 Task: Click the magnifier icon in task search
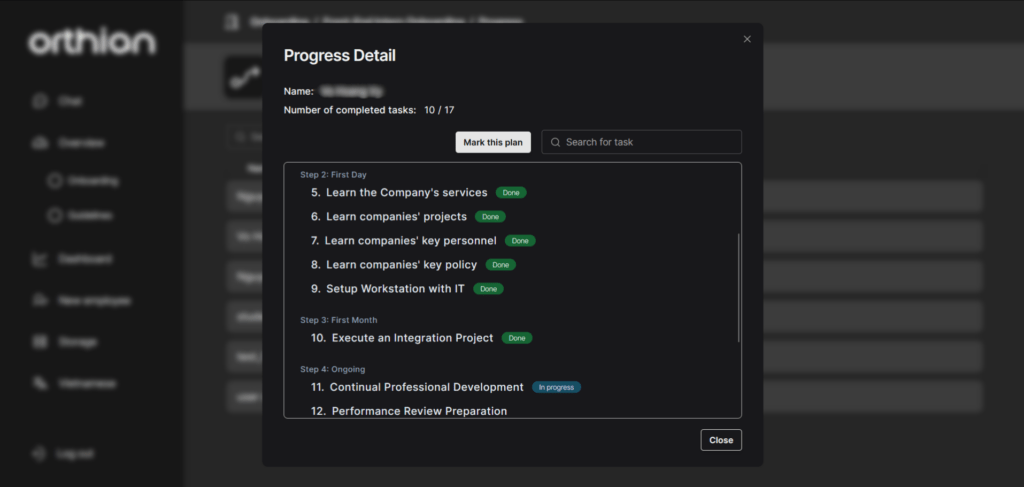pyautogui.click(x=555, y=142)
